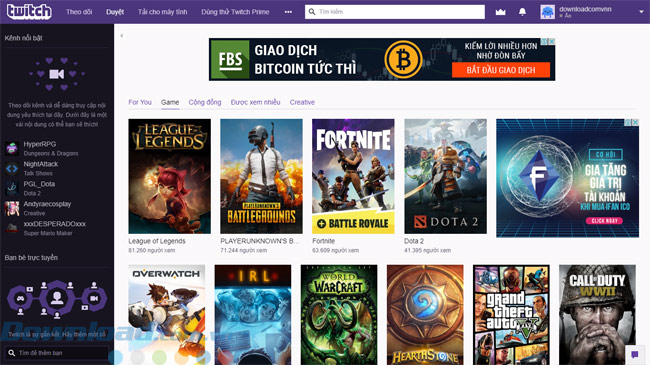Image resolution: width=650 pixels, height=365 pixels.
Task: Click the CLICK NGAY ad button
Action: coord(604,221)
